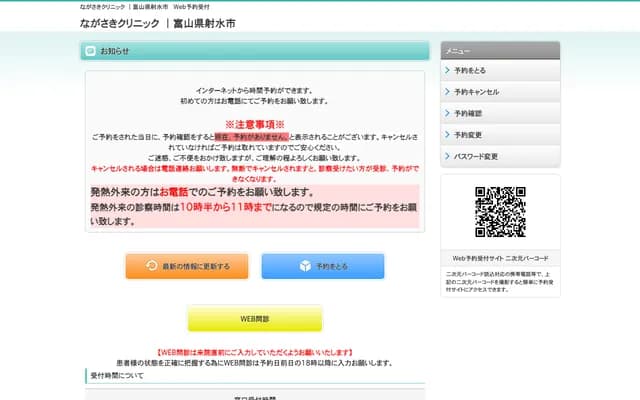Open 予約をとる in the sidebar menu

(x=470, y=71)
